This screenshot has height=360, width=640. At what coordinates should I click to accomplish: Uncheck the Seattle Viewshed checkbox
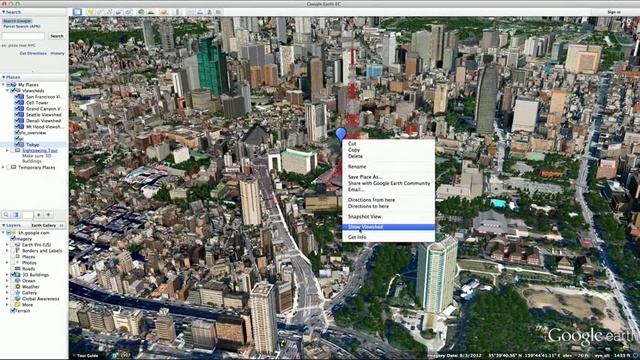click(17, 115)
